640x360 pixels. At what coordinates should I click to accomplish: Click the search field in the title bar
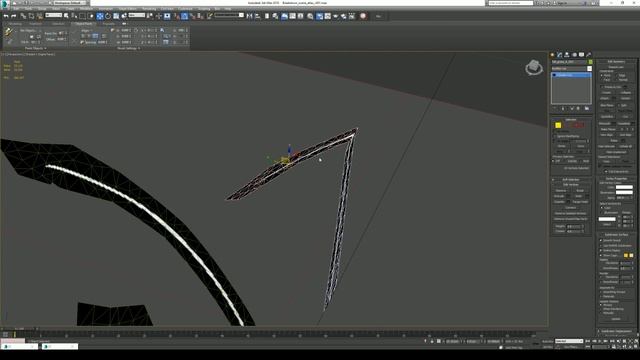tap(511, 3)
